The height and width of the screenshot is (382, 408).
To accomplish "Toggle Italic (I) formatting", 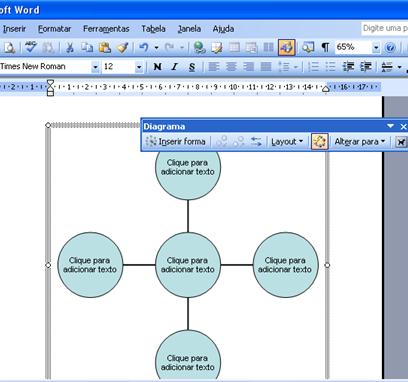I will coord(174,67).
